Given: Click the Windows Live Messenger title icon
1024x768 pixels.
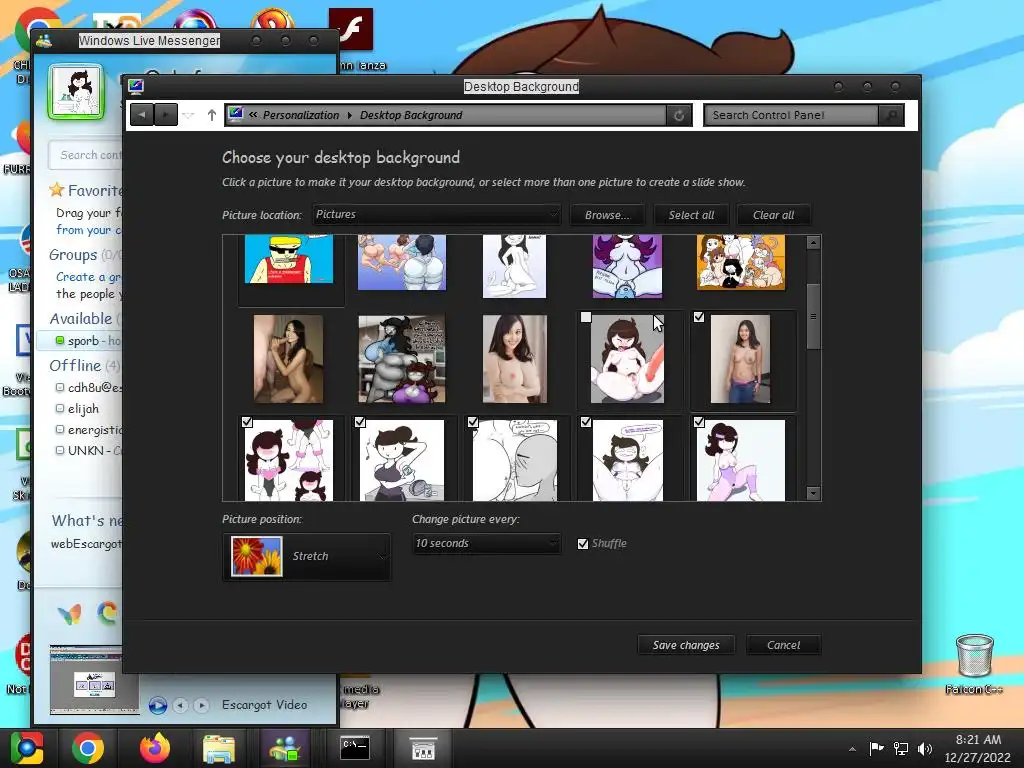Looking at the screenshot, I should [44, 40].
